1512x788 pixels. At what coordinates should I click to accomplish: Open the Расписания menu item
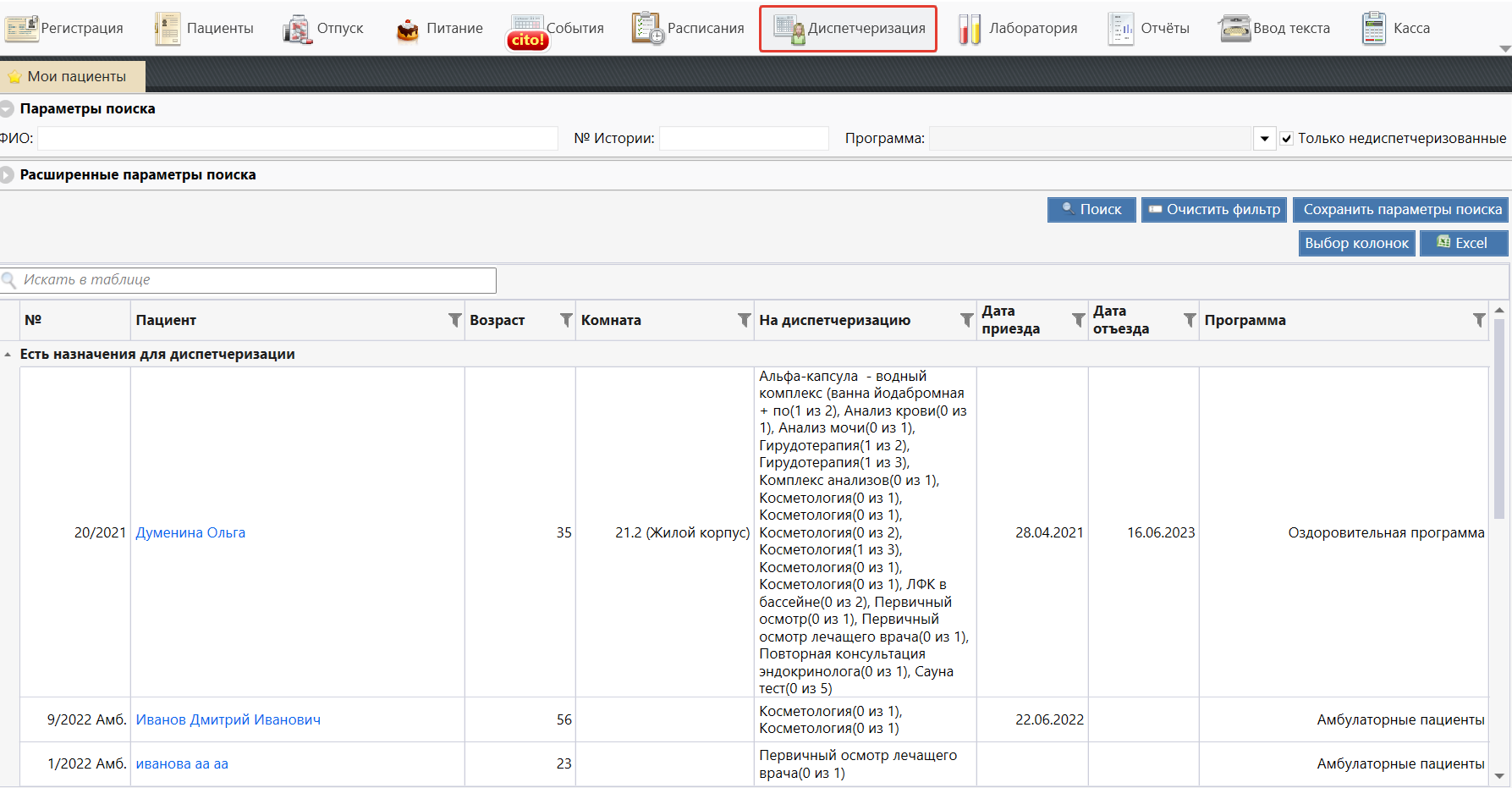click(x=689, y=29)
